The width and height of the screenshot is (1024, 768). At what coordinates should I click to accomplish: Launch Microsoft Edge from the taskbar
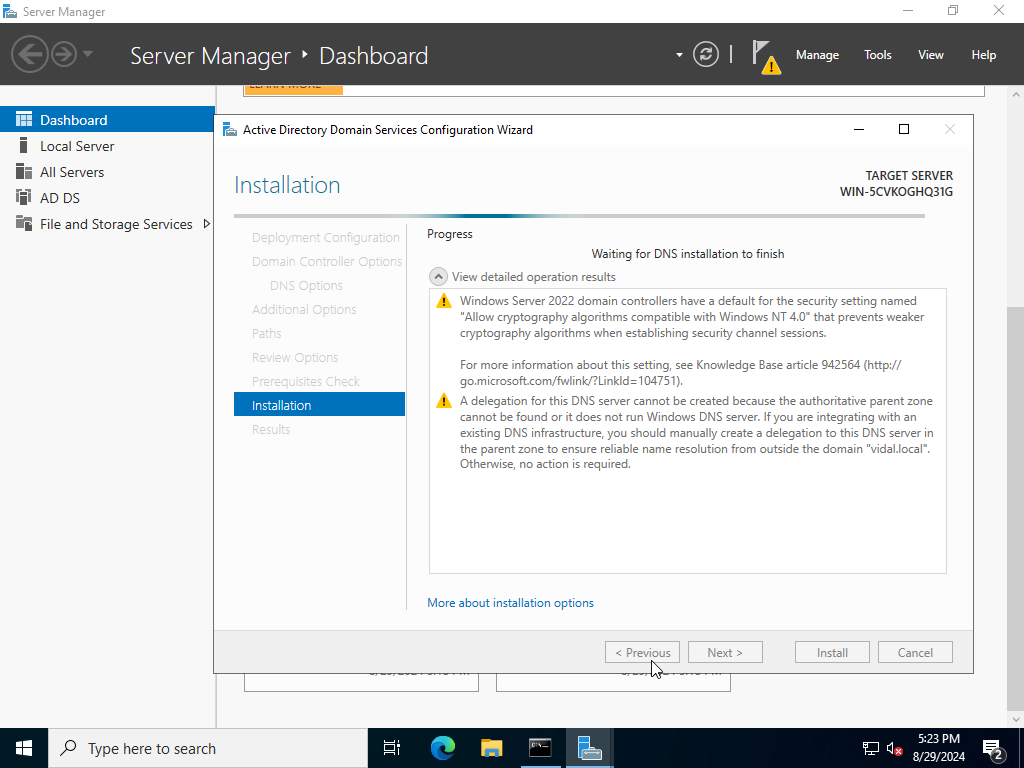pyautogui.click(x=442, y=748)
